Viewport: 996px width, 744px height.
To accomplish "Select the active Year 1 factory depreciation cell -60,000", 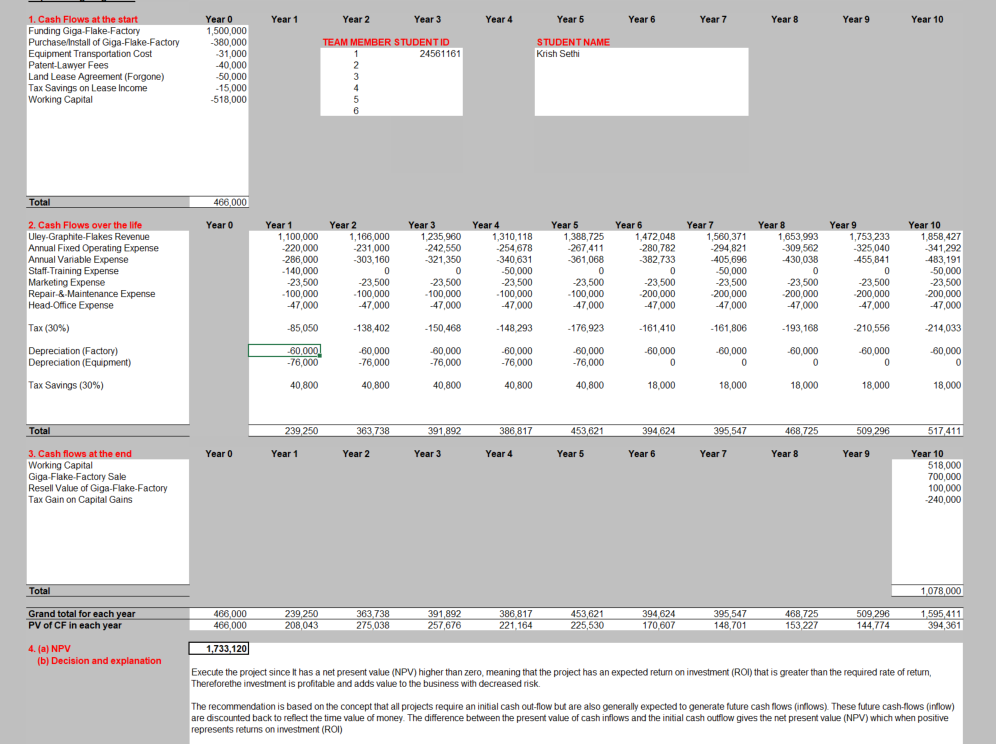I will click(x=284, y=351).
